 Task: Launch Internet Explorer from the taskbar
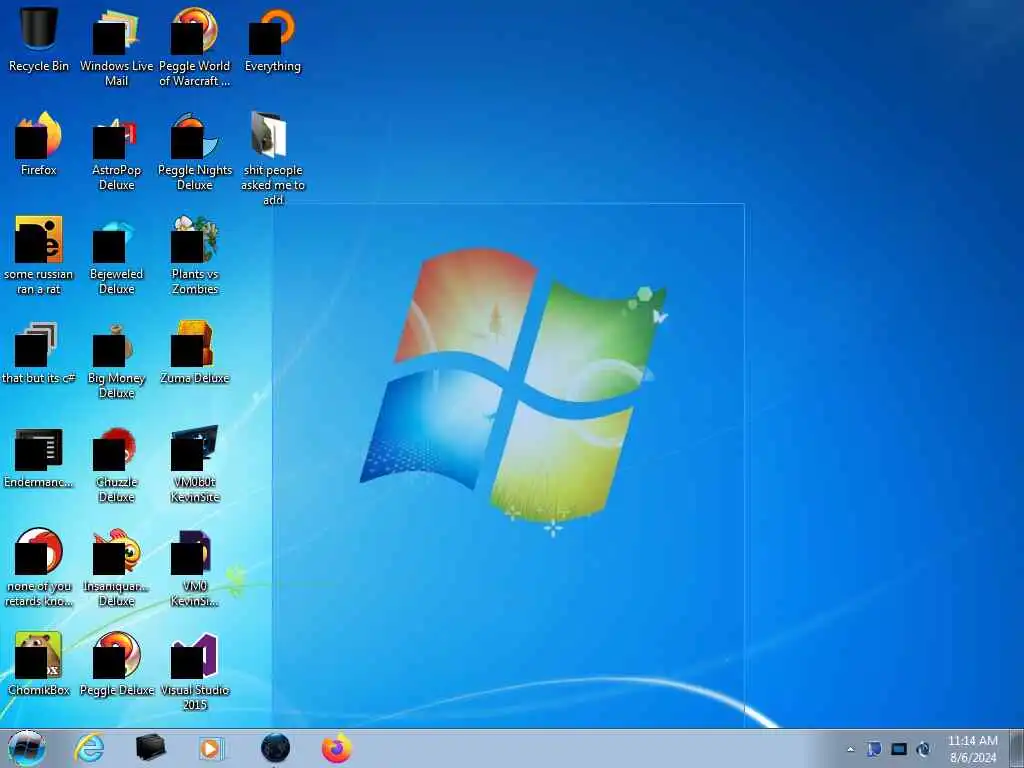pos(89,748)
